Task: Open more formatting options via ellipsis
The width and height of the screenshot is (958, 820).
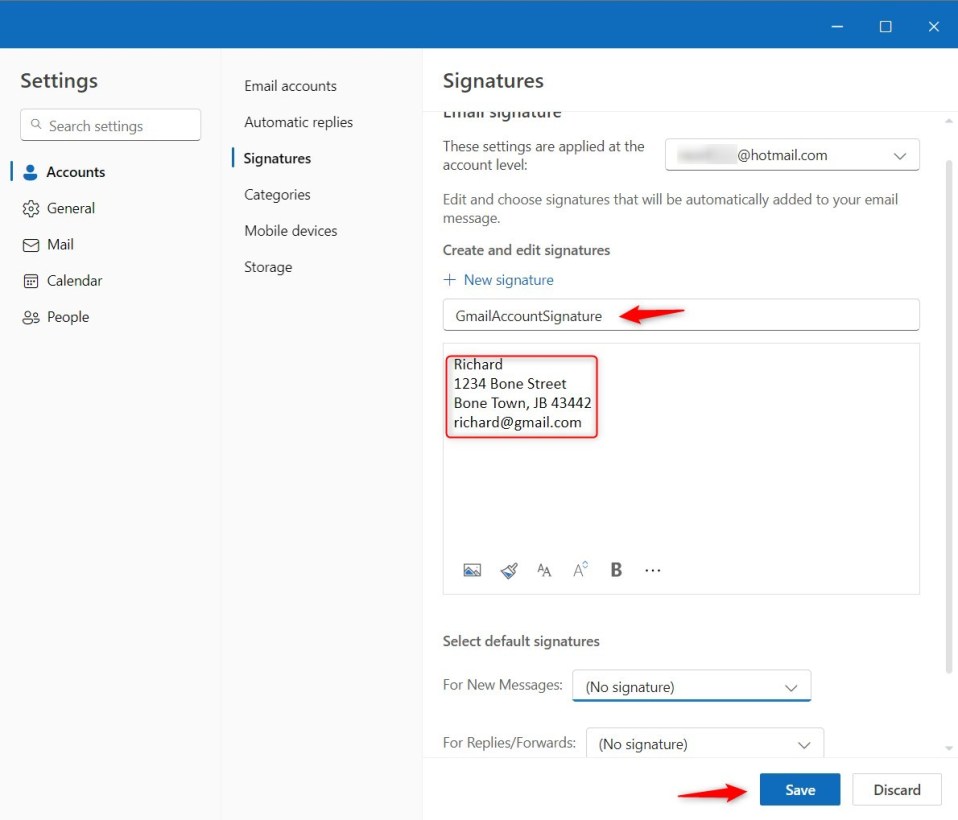Action: point(652,570)
